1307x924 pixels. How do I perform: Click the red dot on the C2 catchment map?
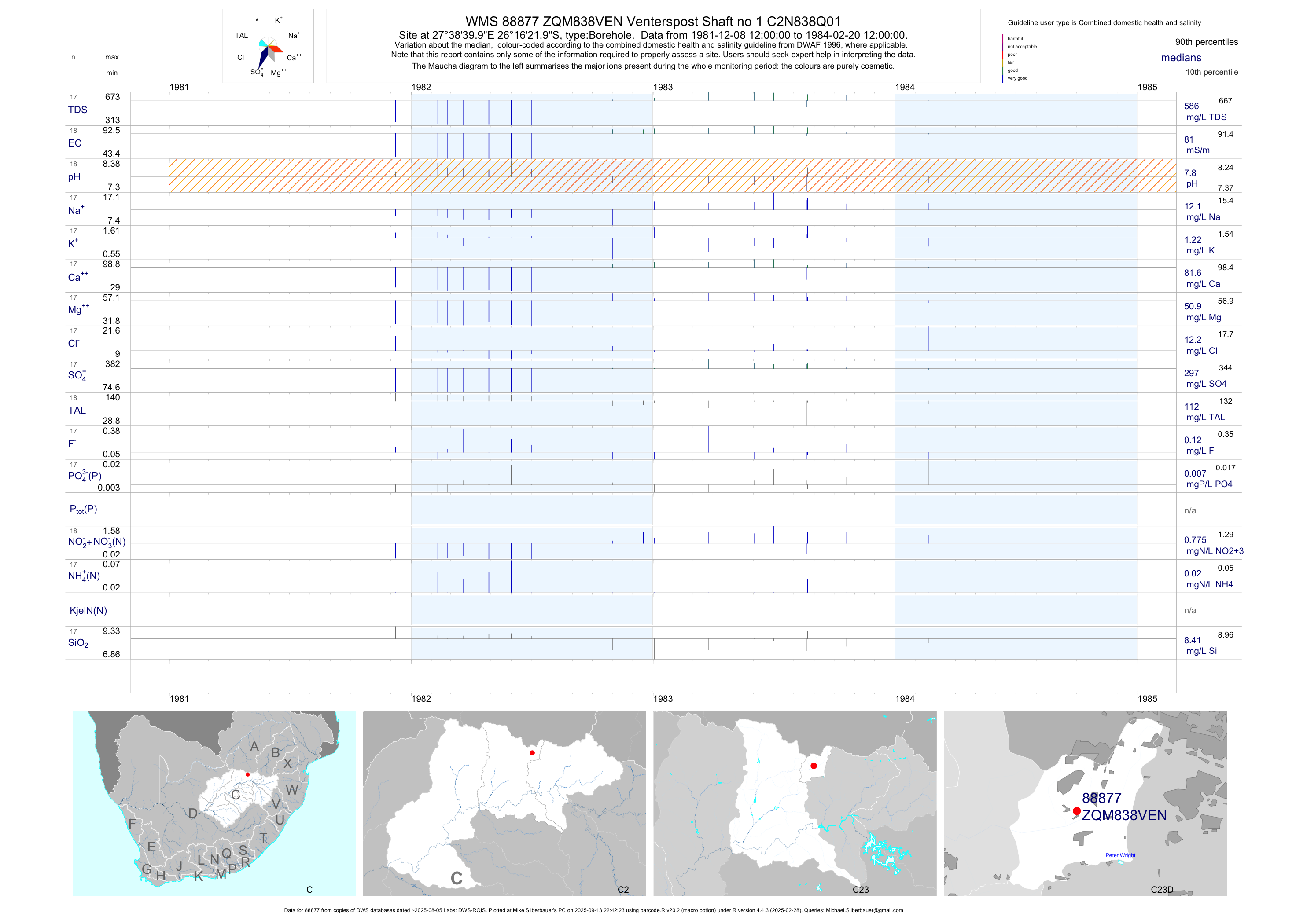pos(532,753)
